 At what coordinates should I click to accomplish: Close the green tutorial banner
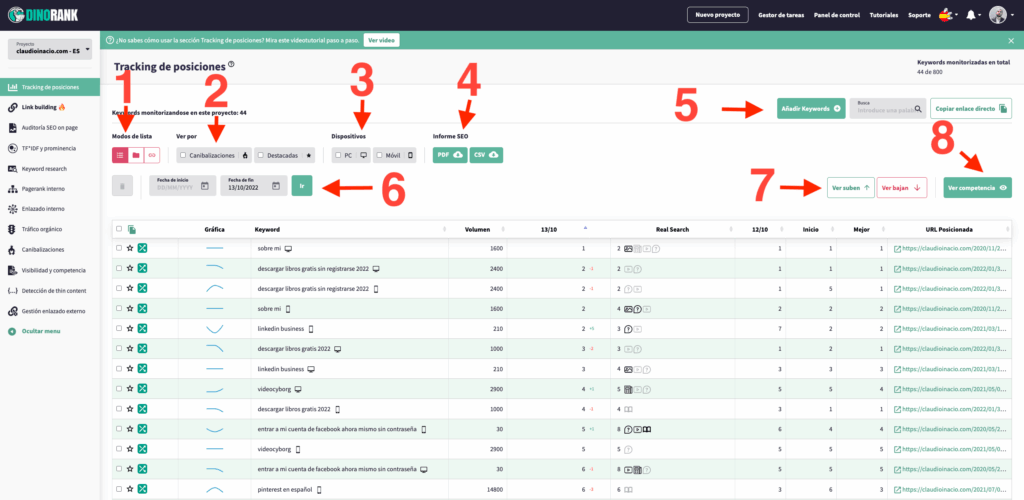(1012, 40)
